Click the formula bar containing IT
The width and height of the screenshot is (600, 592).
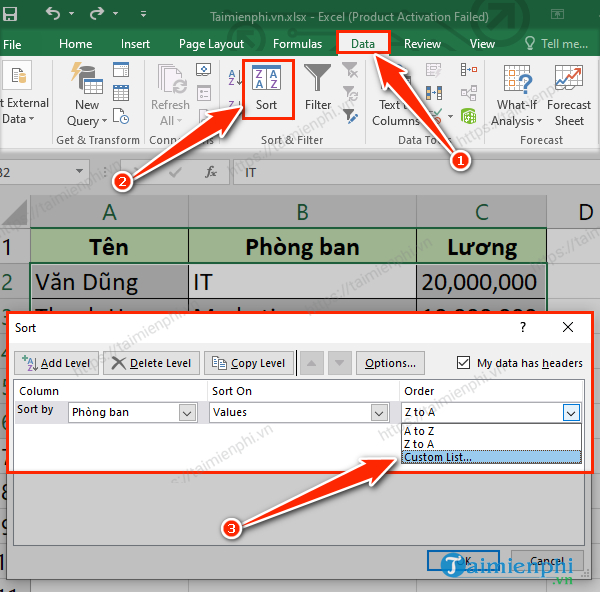pyautogui.click(x=416, y=172)
